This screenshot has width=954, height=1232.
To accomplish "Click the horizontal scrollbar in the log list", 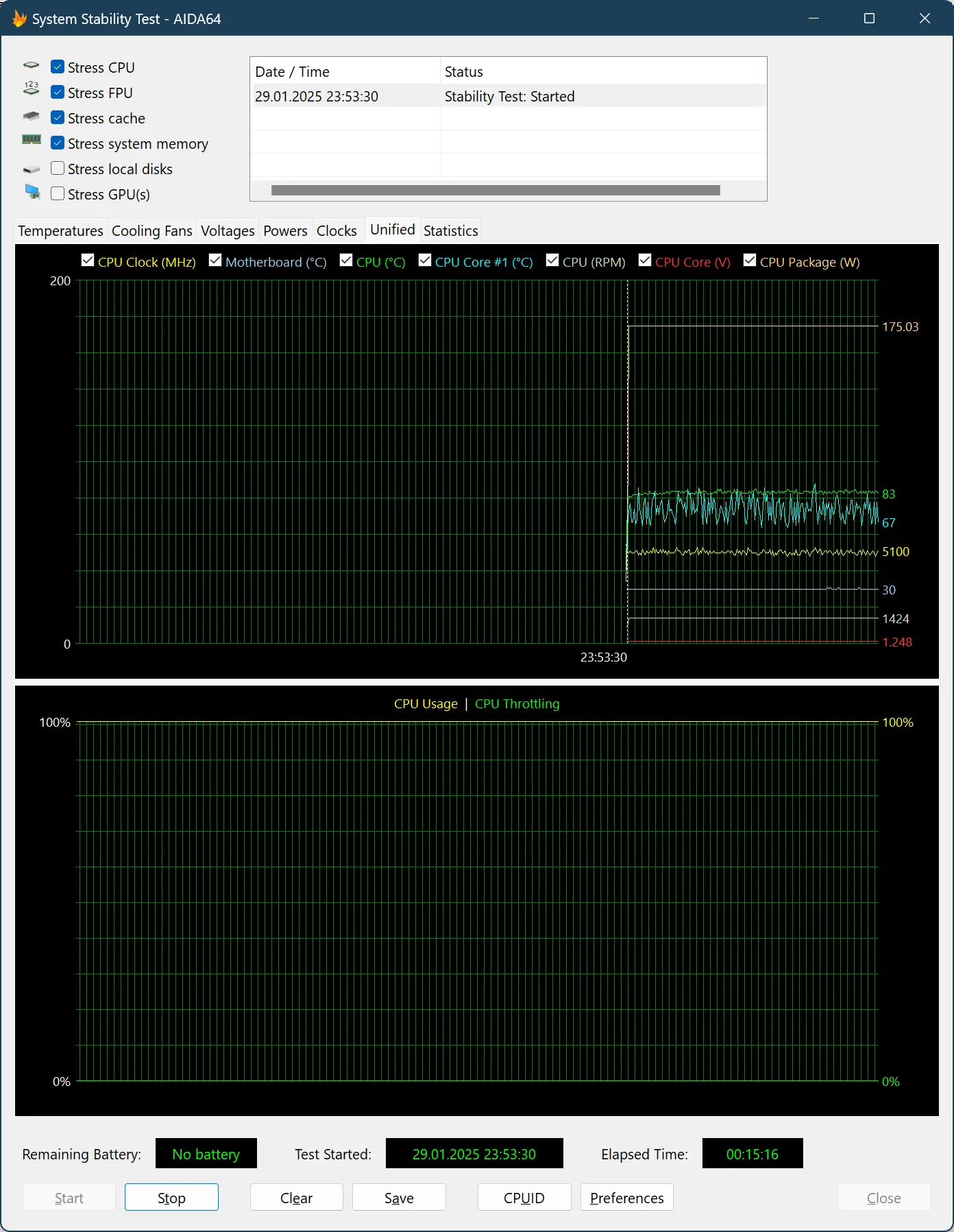I will pyautogui.click(x=496, y=190).
